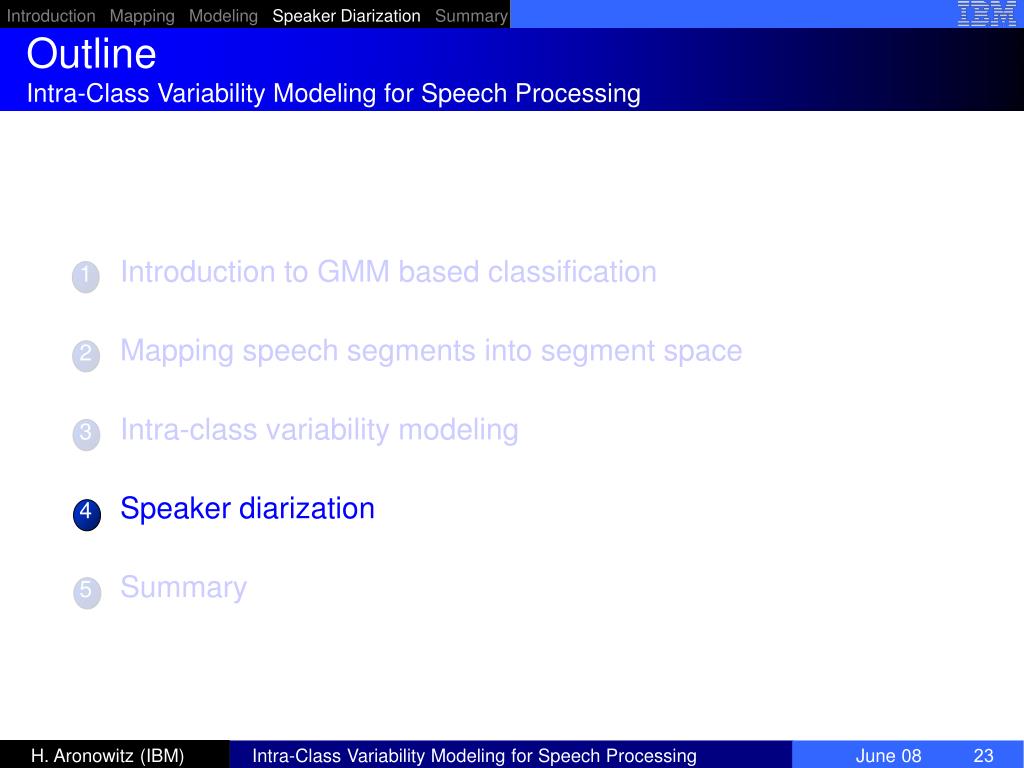Click the footer presentation title text
This screenshot has height=768, width=1024.
coord(474,756)
